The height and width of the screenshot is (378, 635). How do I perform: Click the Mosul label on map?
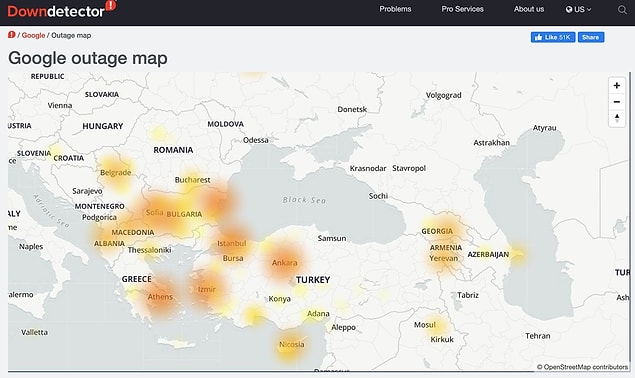pyautogui.click(x=425, y=325)
